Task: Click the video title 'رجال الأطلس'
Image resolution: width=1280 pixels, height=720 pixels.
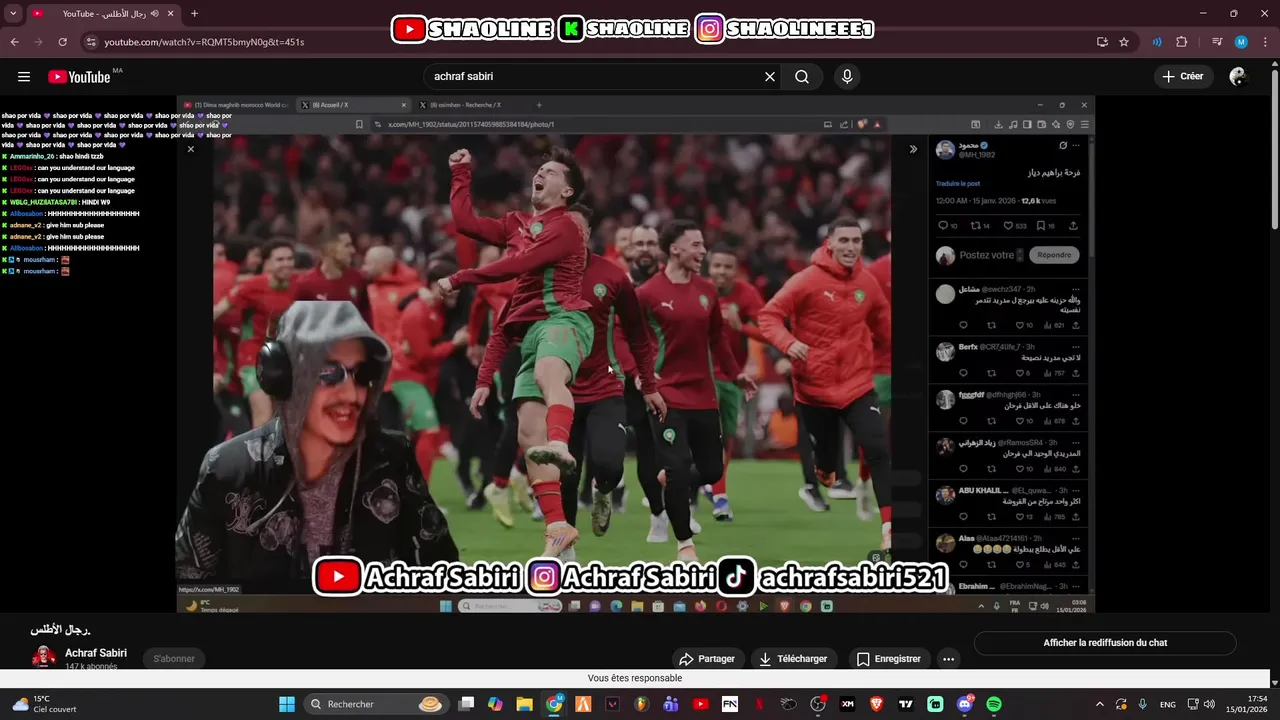Action: point(60,630)
